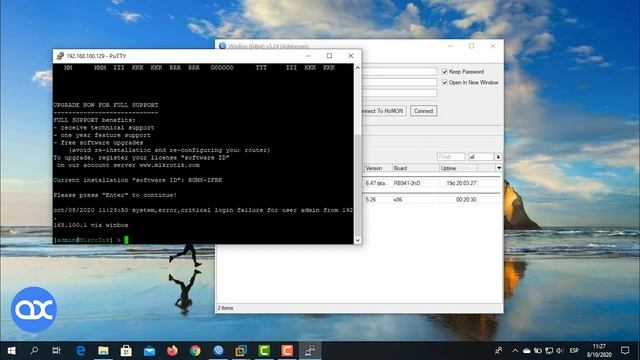The height and width of the screenshot is (360, 640).
Task: Open the column chooser dropdown arrow in WinBox table
Action: 499,168
